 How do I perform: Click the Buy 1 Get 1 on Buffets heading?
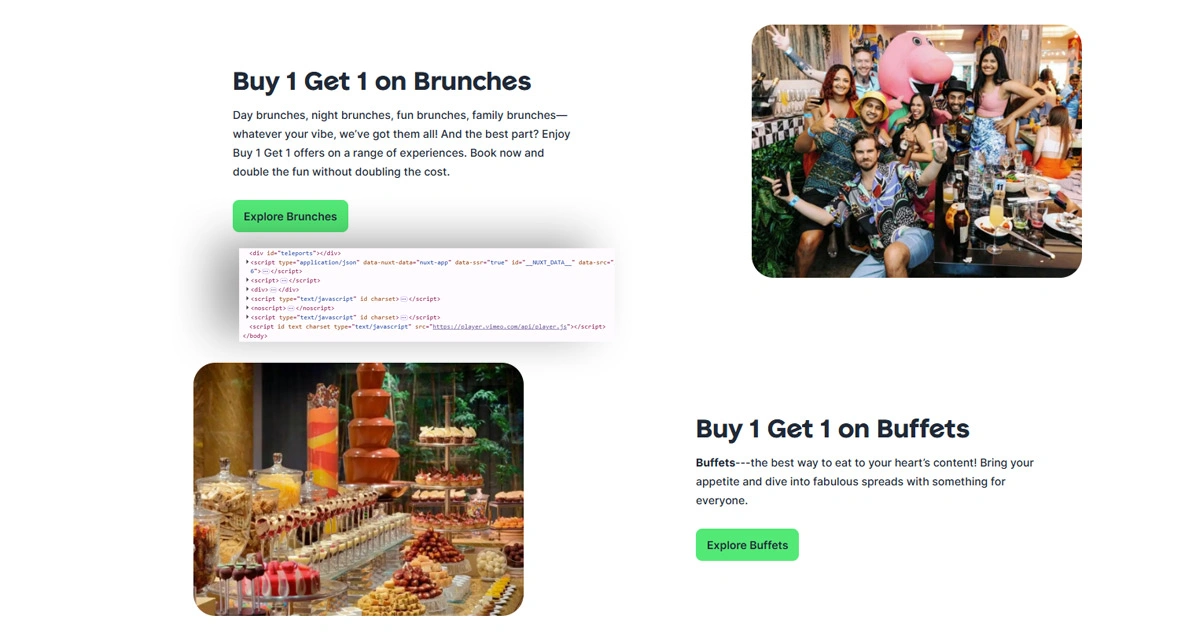point(833,428)
